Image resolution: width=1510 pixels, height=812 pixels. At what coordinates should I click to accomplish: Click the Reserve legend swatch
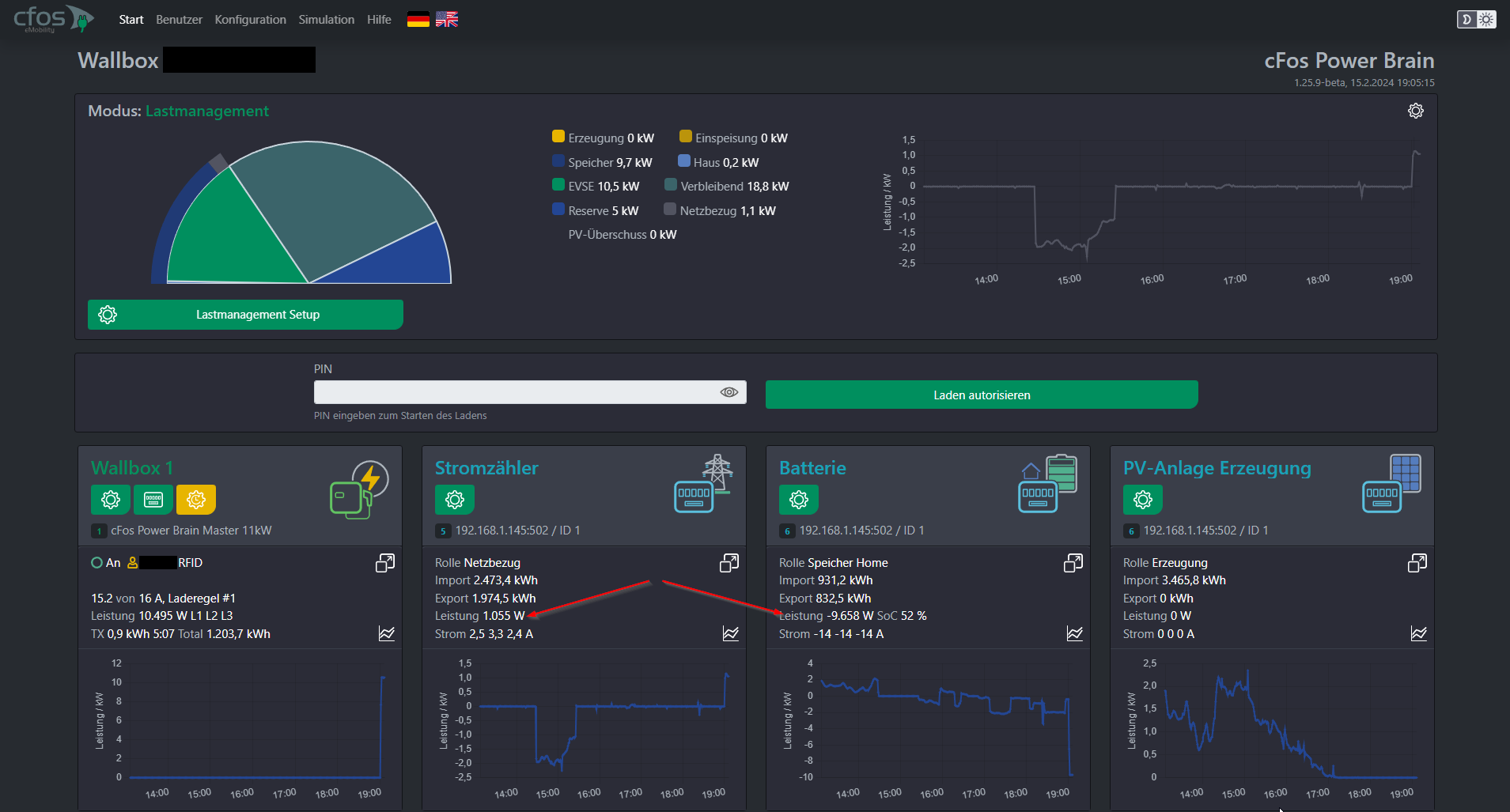point(558,210)
